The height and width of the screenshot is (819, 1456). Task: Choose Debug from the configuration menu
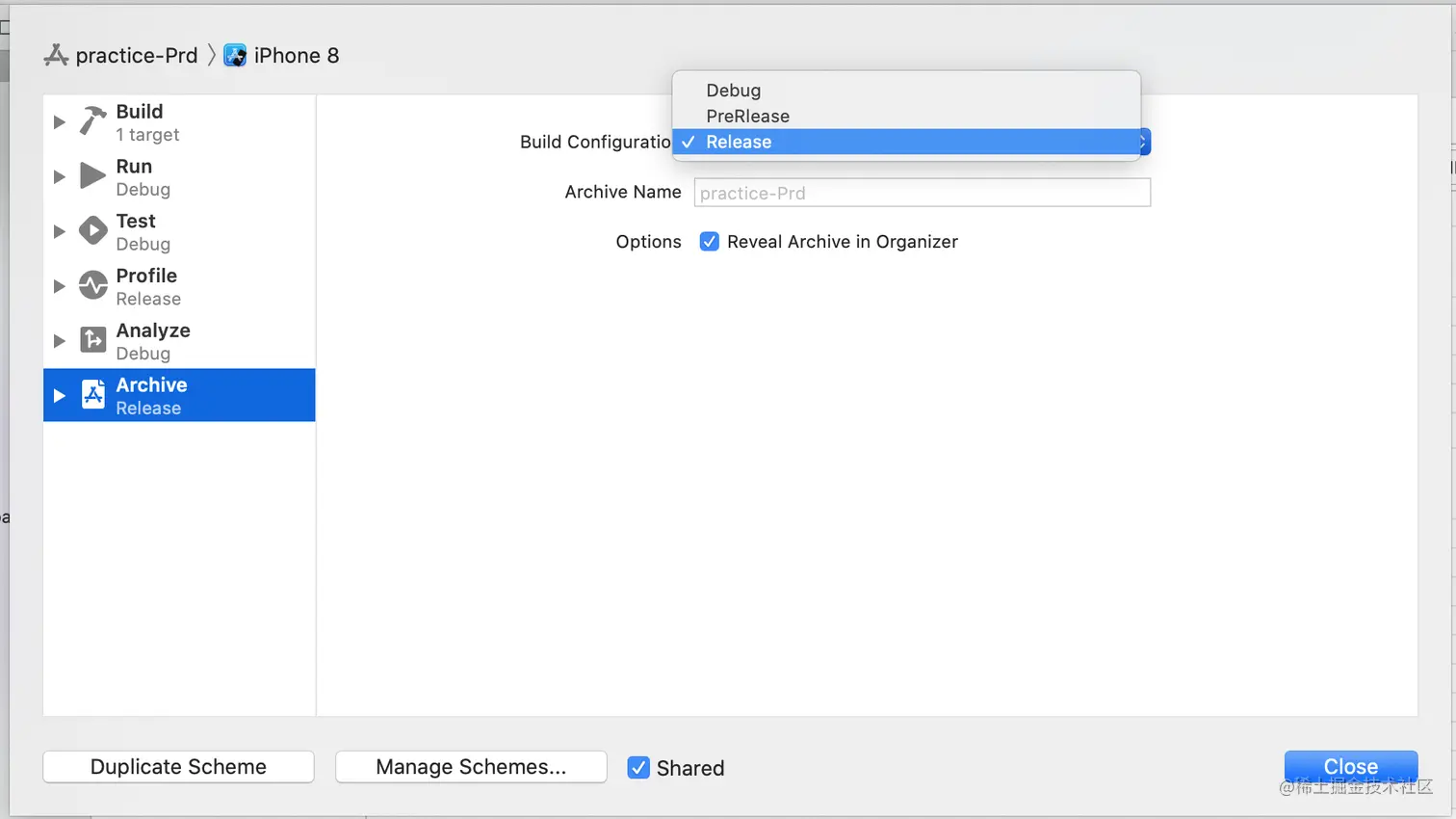click(x=733, y=91)
